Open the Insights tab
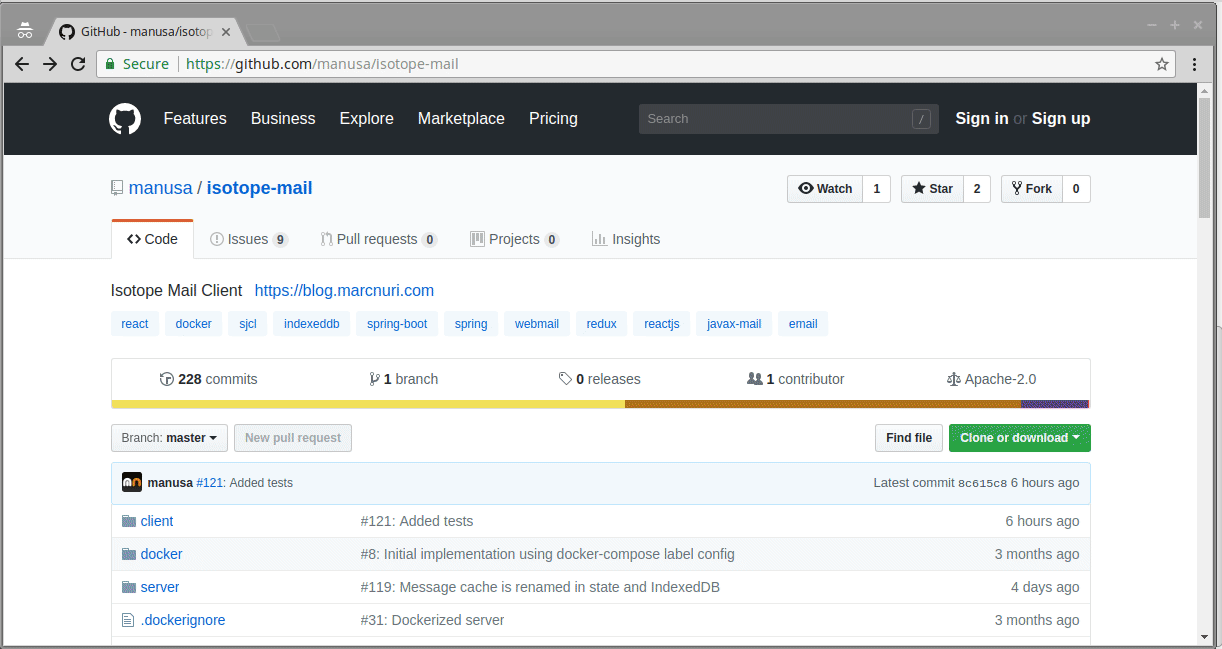 click(x=626, y=239)
